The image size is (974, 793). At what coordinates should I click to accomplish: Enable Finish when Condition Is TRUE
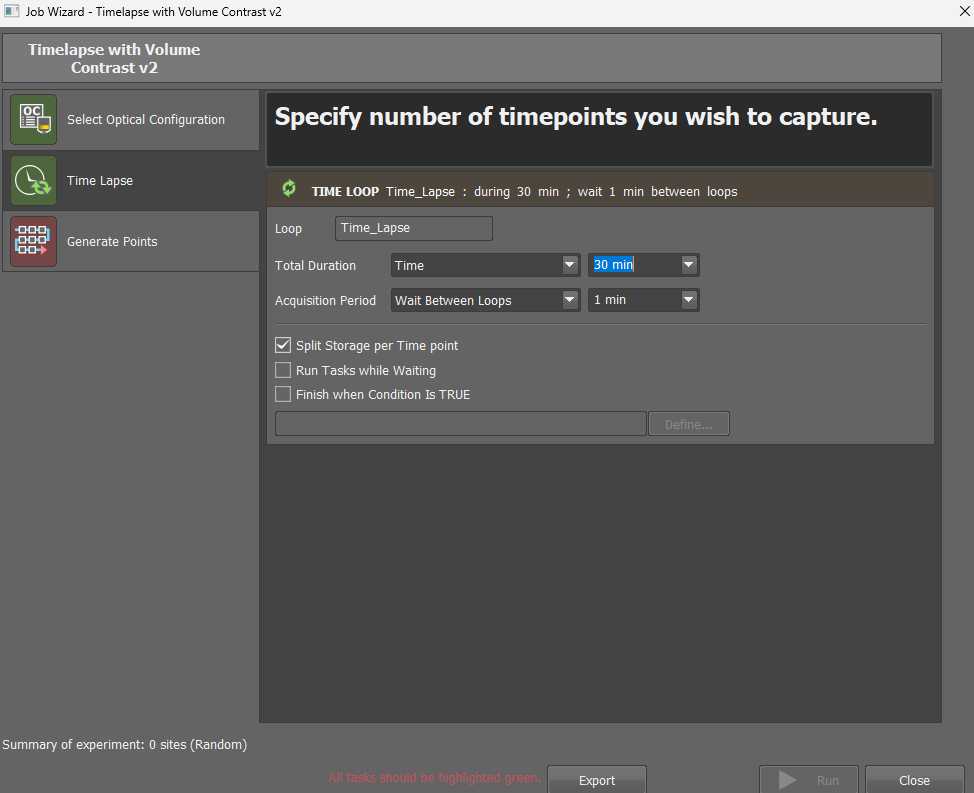click(x=282, y=394)
